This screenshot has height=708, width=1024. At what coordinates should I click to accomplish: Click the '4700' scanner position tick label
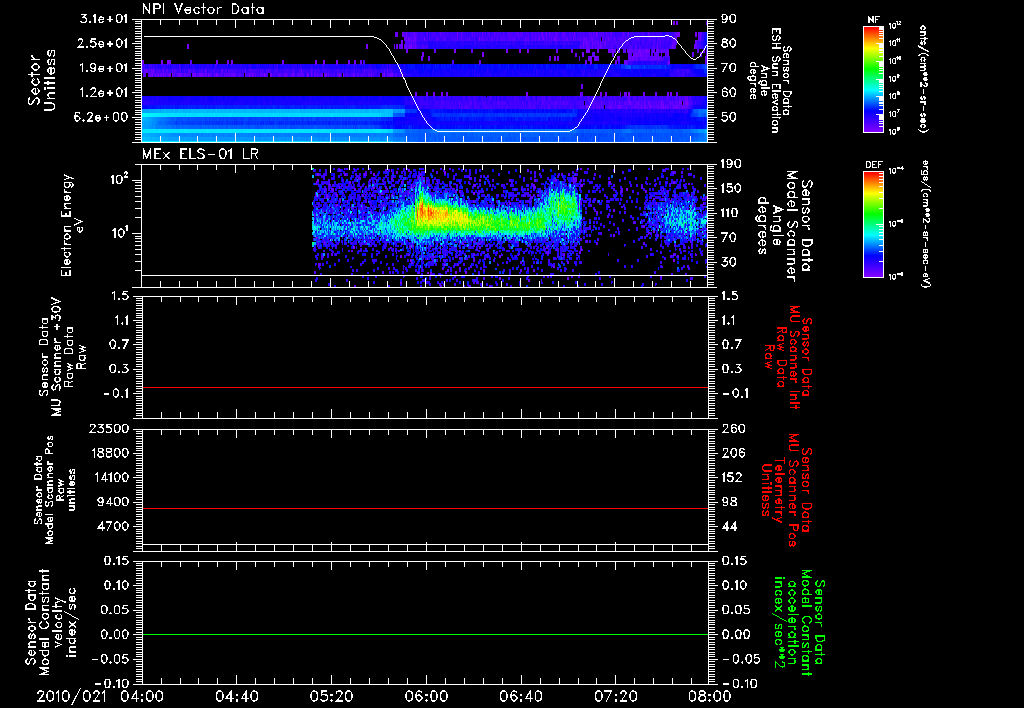pos(113,526)
